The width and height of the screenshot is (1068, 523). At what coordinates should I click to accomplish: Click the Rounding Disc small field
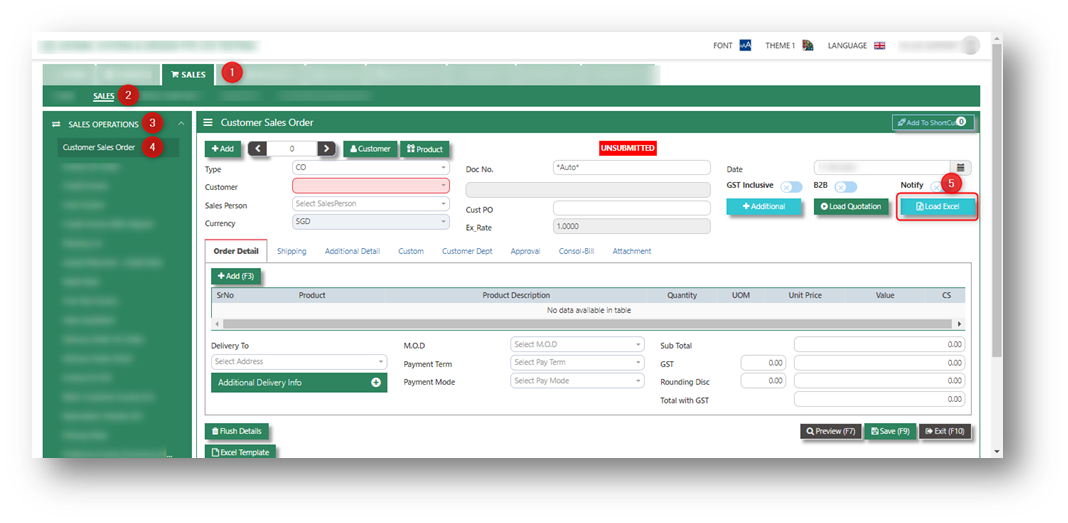[763, 381]
